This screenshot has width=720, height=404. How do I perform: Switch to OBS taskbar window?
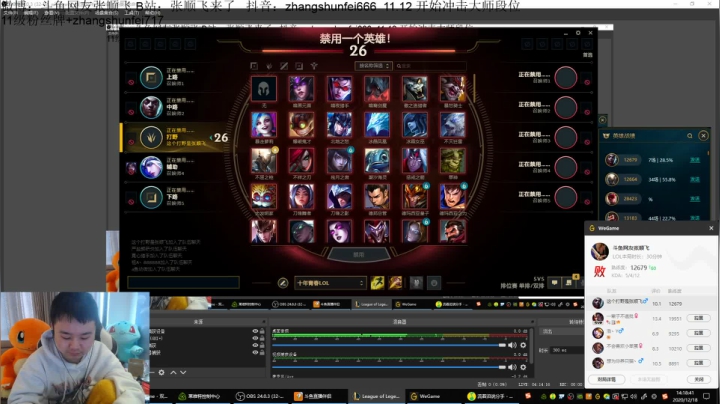coord(259,396)
